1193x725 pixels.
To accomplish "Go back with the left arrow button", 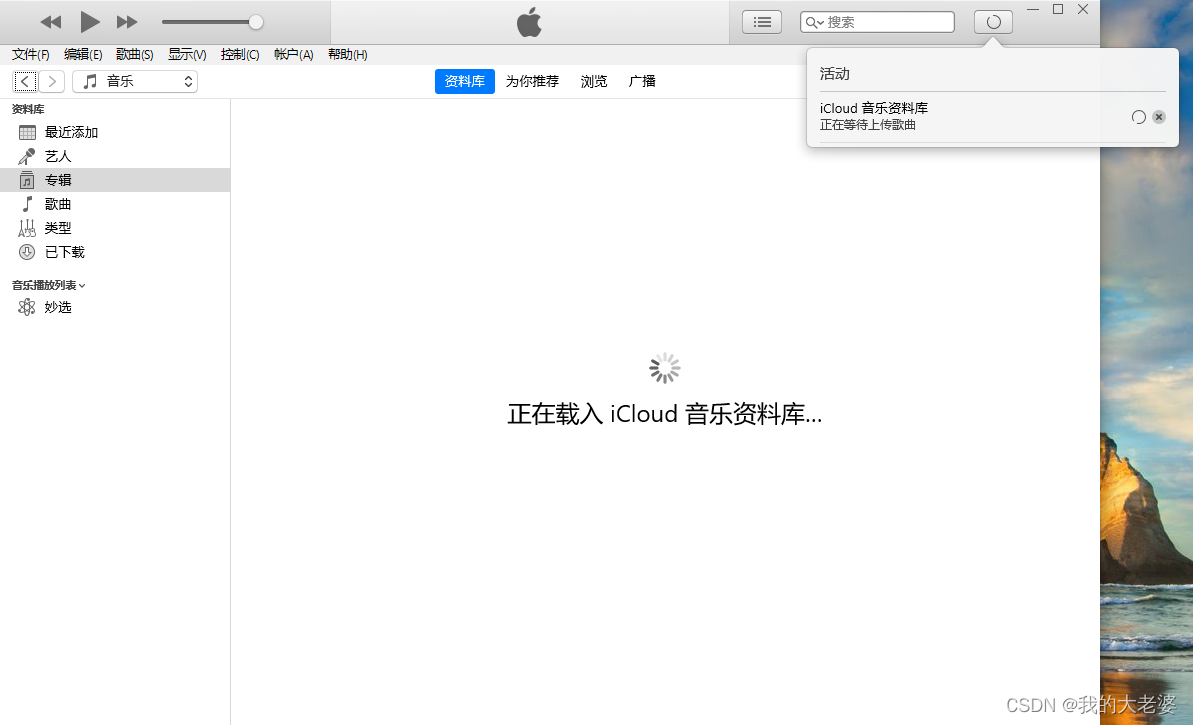I will [x=25, y=81].
